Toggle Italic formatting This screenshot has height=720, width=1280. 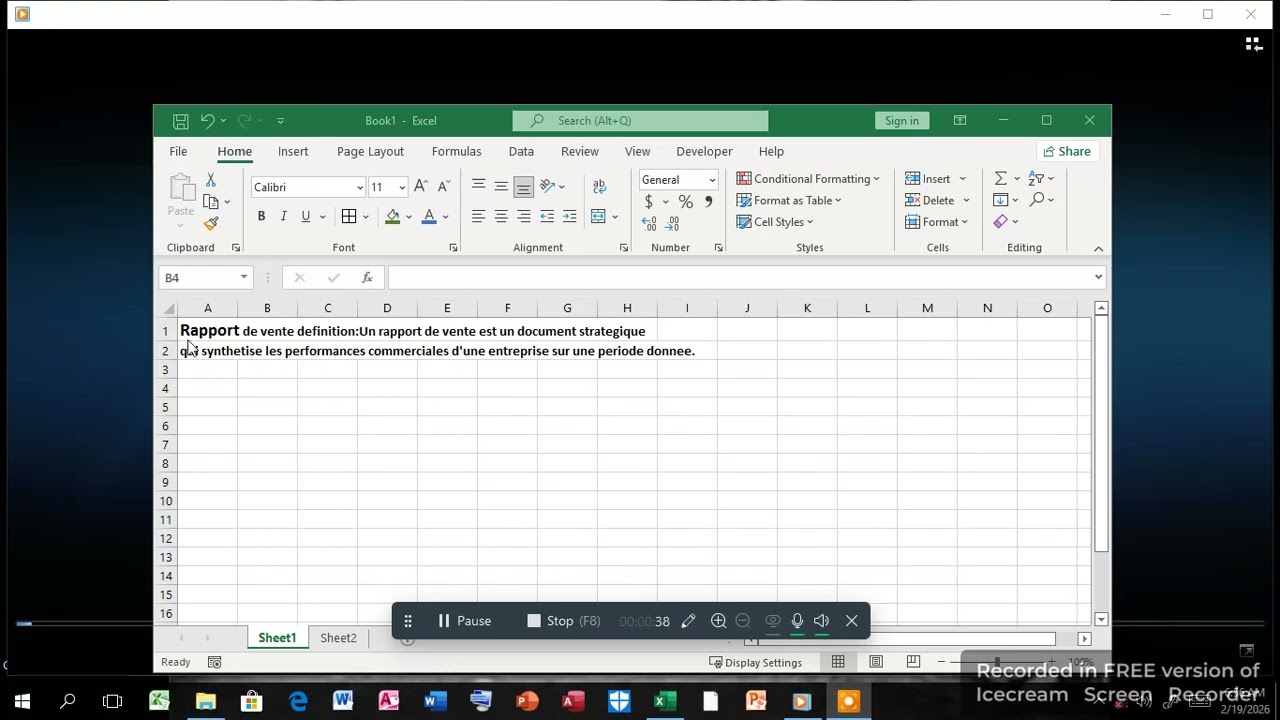point(283,216)
